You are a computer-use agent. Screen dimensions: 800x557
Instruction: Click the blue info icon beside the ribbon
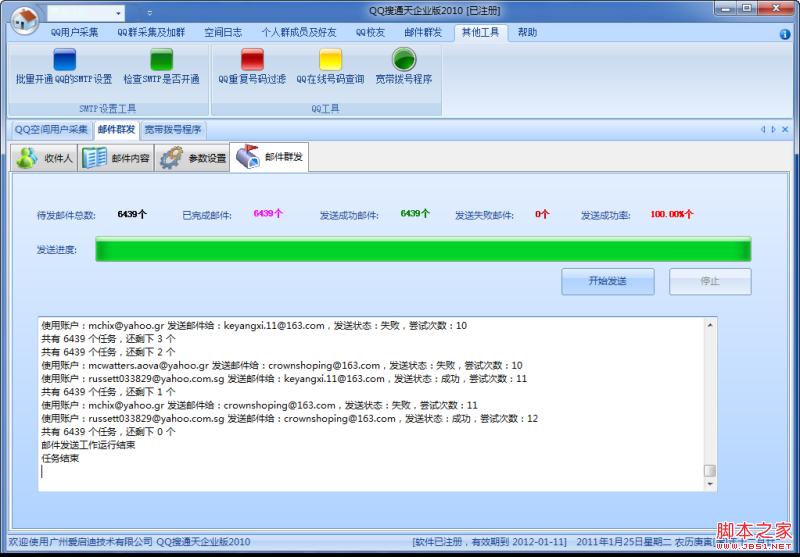point(785,33)
